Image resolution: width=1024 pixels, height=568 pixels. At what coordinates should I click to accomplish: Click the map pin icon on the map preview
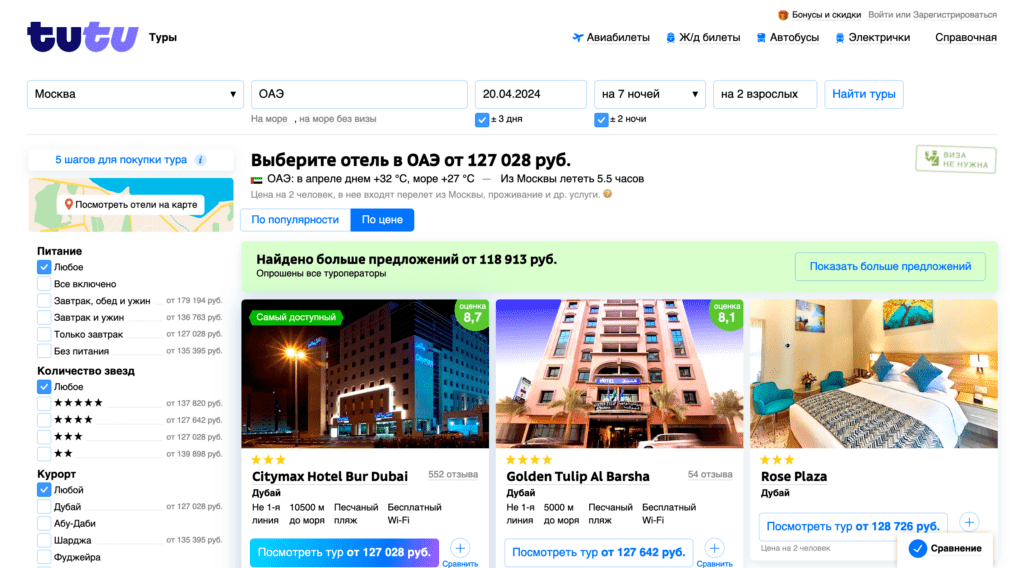tap(69, 204)
